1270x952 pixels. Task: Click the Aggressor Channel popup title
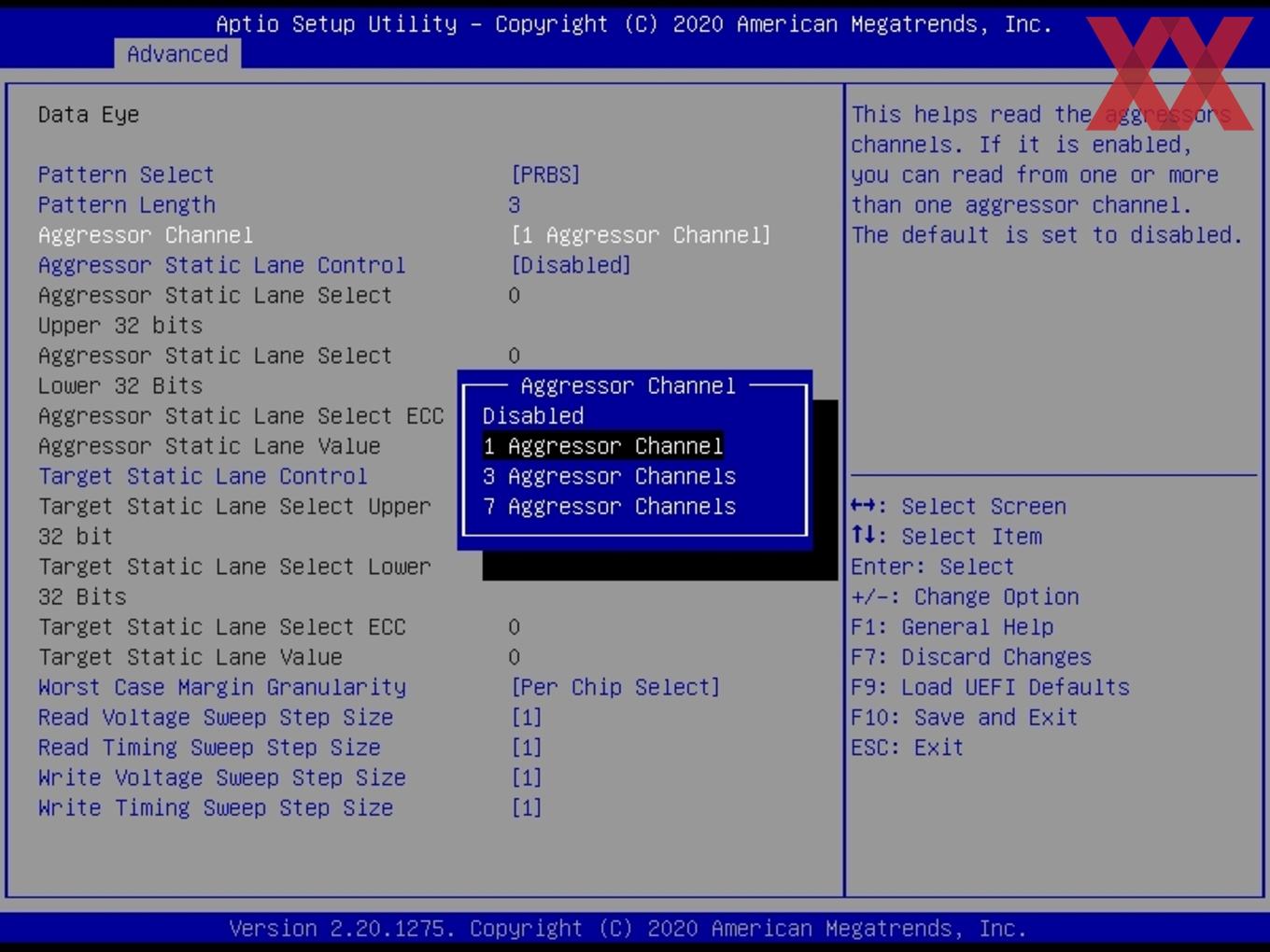click(628, 386)
